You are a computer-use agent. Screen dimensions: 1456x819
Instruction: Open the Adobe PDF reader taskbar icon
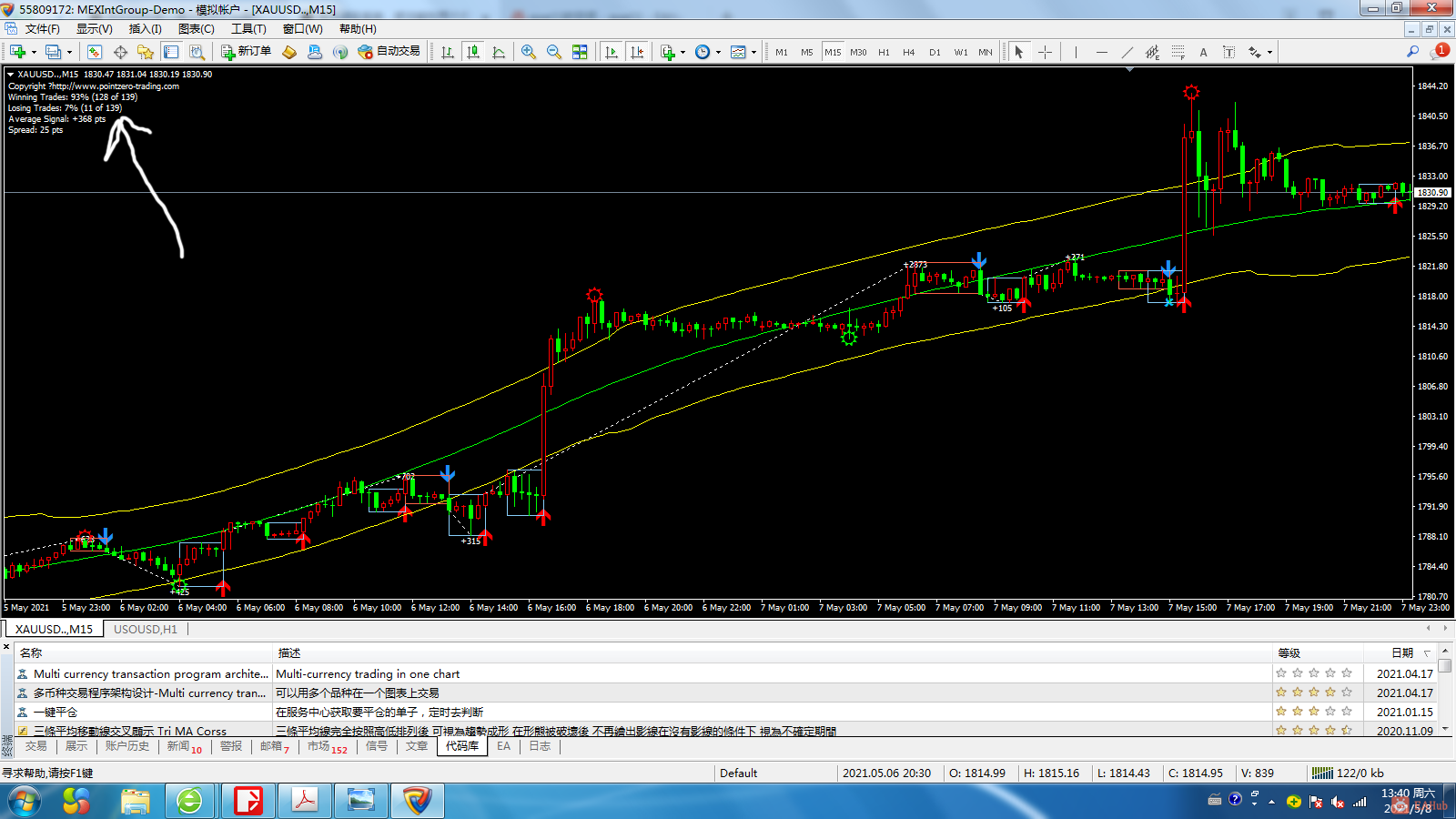click(304, 801)
